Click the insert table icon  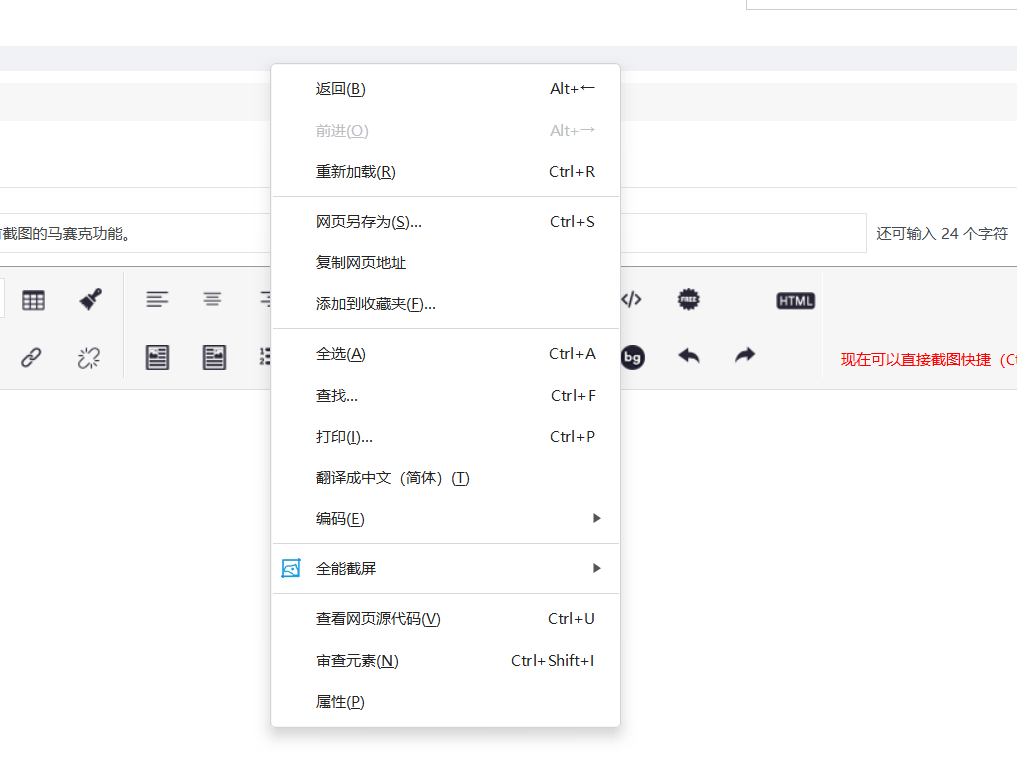coord(33,300)
